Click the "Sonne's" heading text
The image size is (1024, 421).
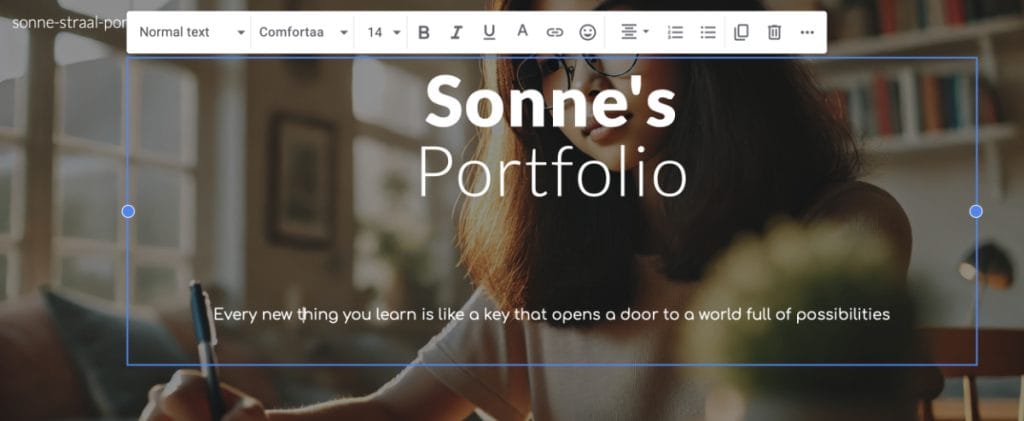pos(551,103)
